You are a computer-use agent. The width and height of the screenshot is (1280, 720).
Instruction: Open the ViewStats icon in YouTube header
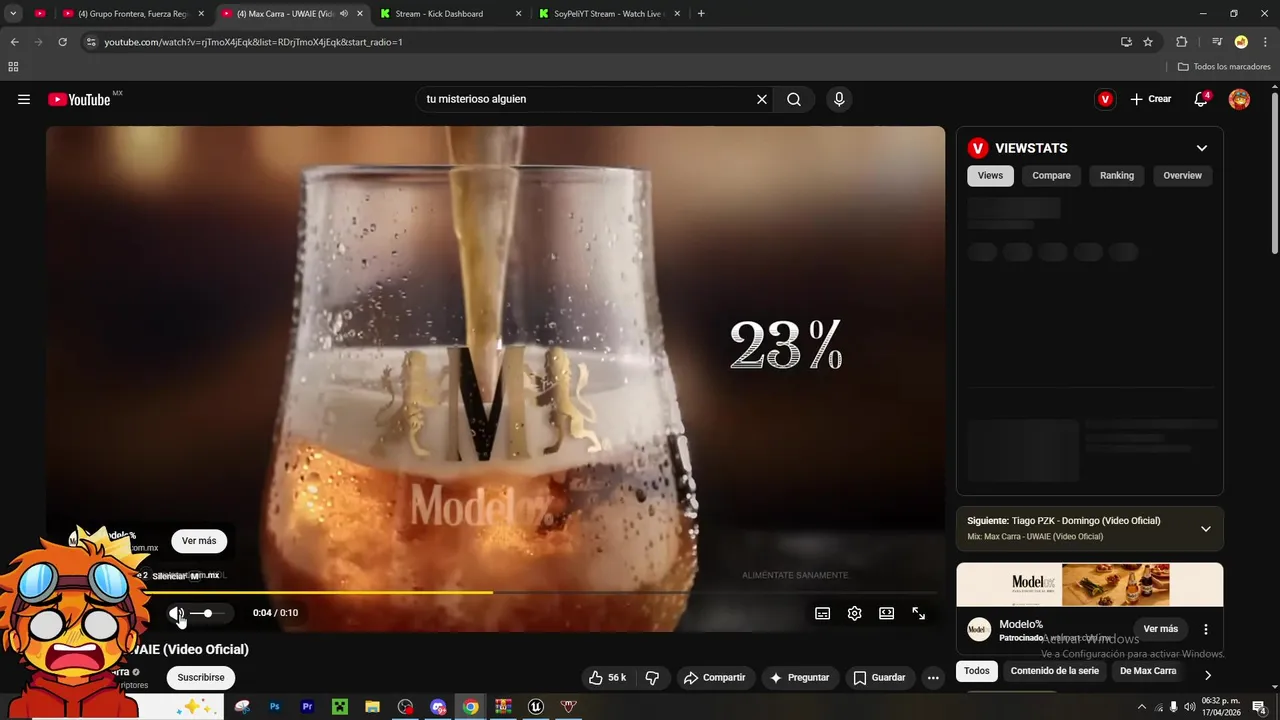click(1105, 99)
